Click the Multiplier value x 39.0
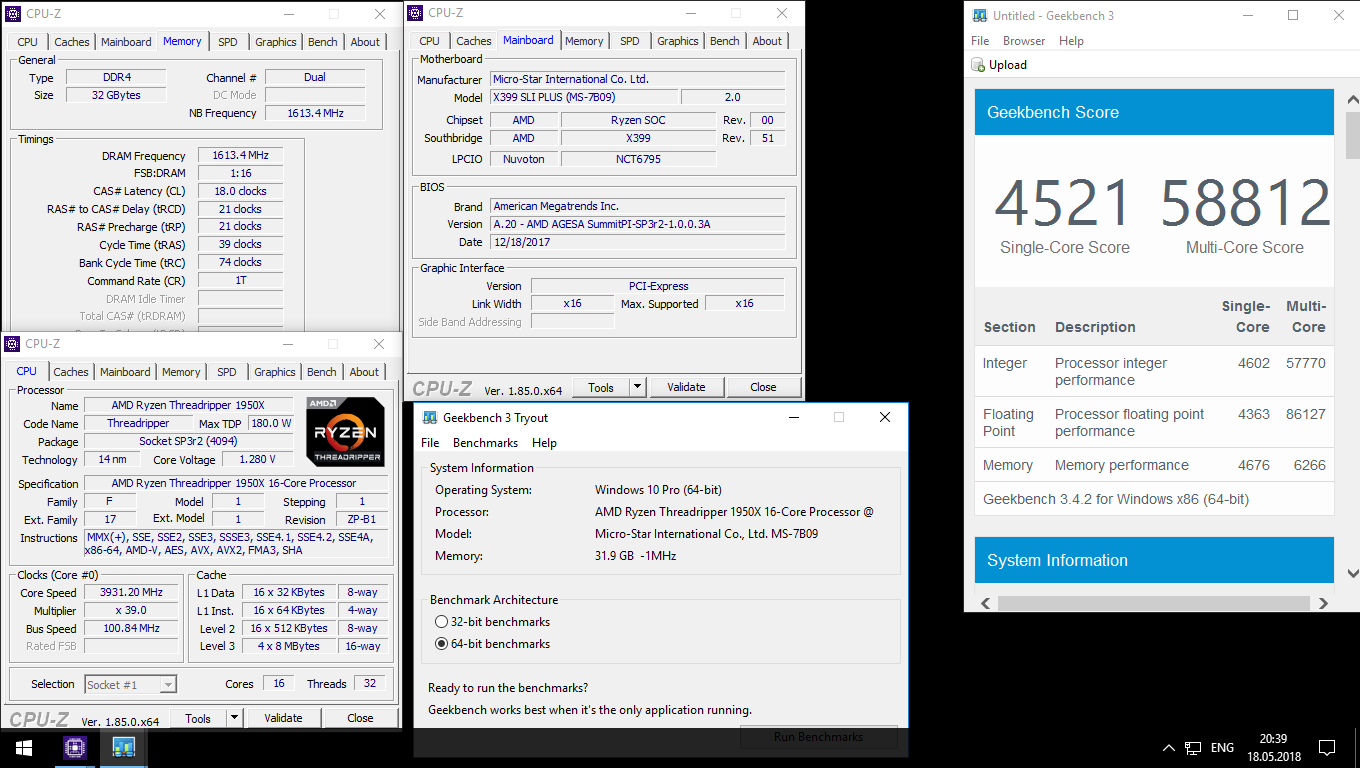 pos(131,611)
